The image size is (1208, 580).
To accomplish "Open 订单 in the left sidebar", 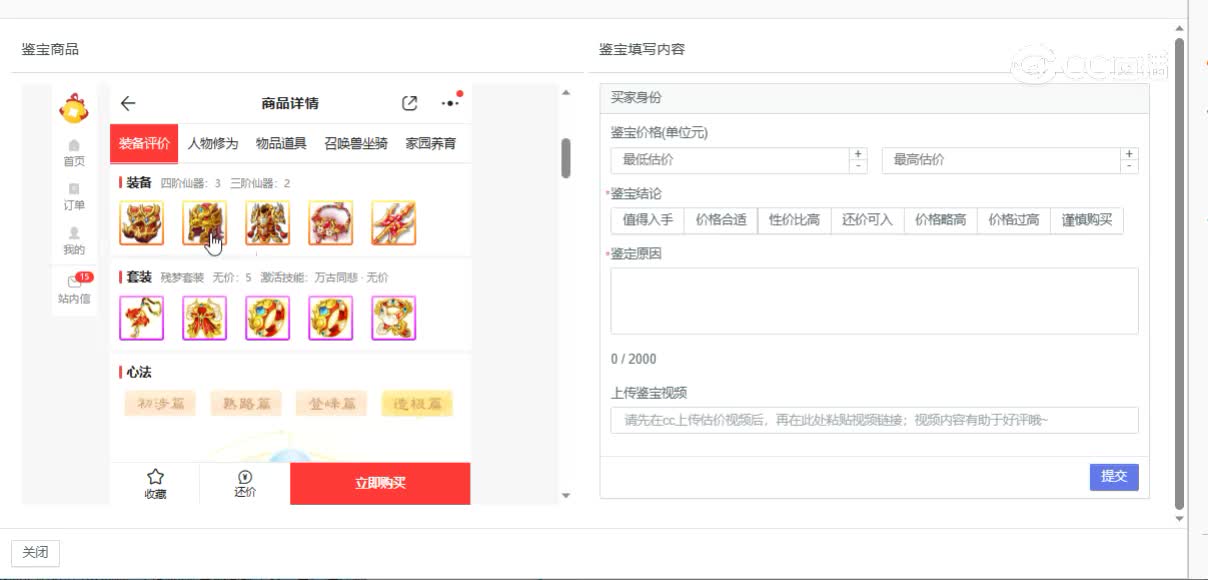I will click(x=74, y=197).
